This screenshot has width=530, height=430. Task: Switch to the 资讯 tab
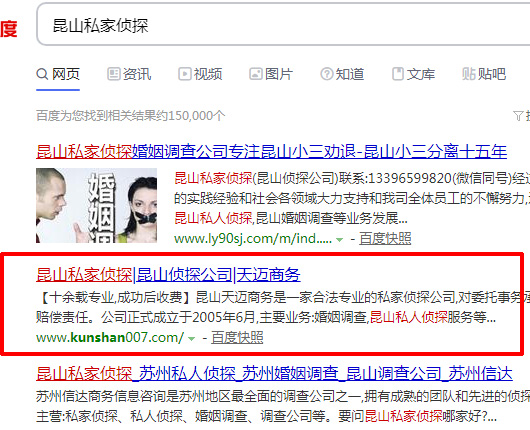coord(129,74)
